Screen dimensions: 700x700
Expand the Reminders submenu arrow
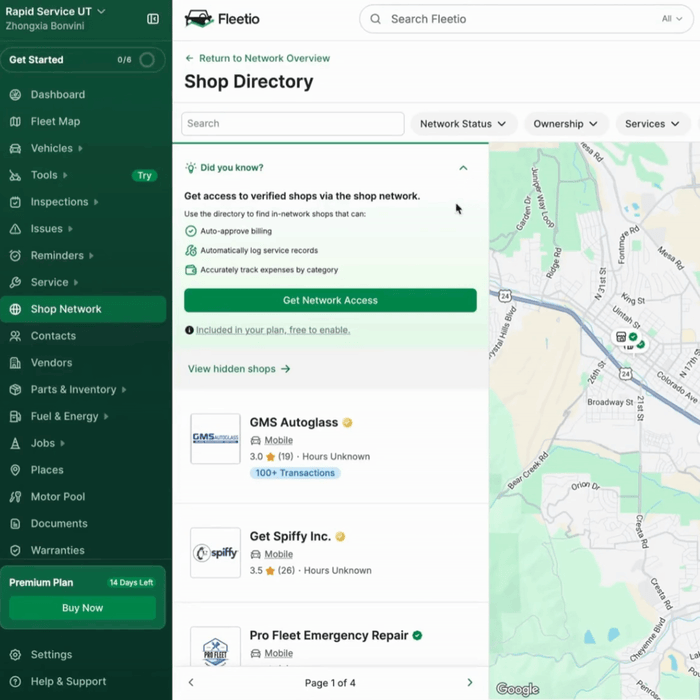pyautogui.click(x=91, y=255)
